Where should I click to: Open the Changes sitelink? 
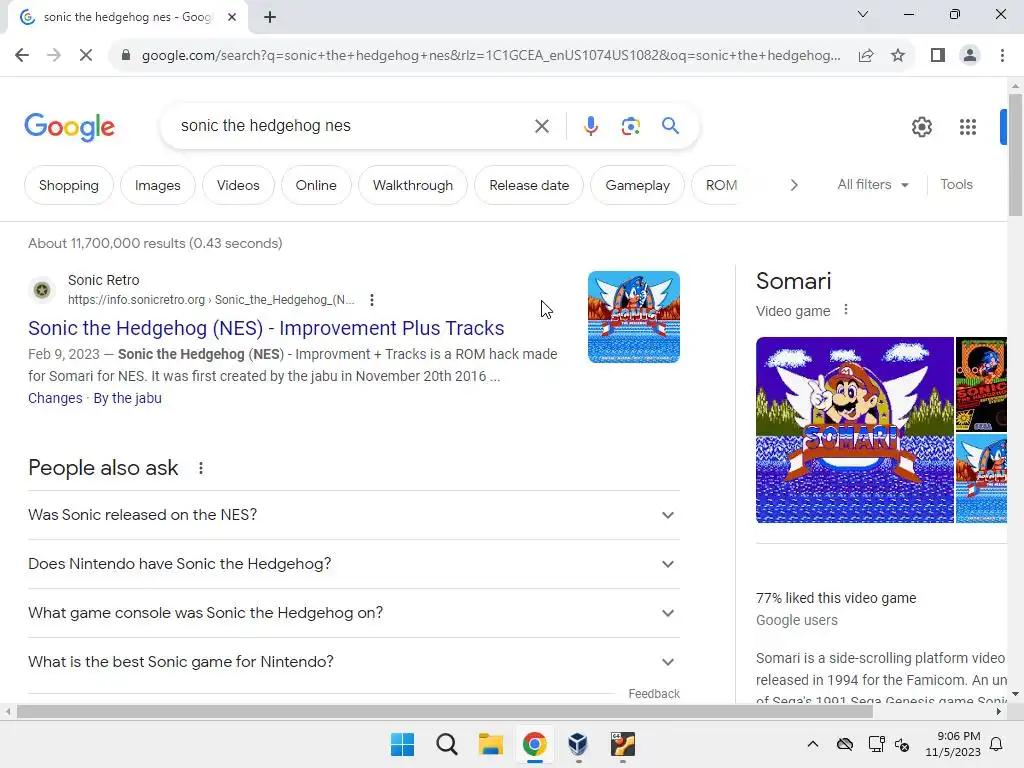[56, 398]
